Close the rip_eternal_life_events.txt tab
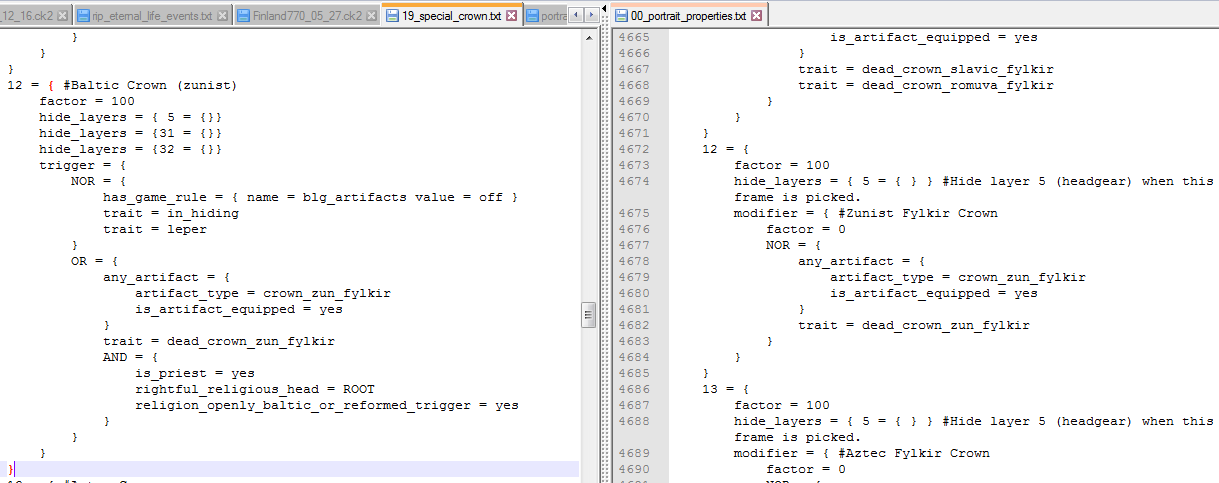Viewport: 1219px width, 483px height. tap(223, 16)
